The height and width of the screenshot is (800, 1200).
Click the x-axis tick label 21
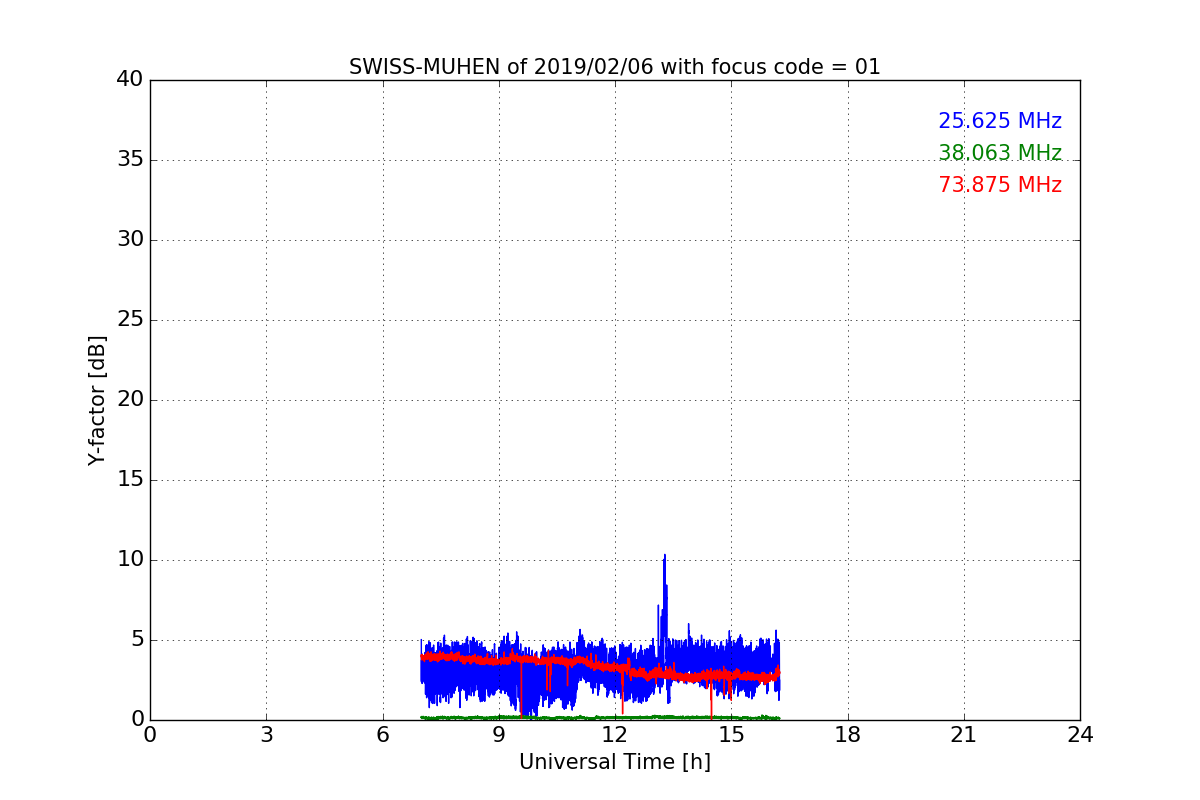pos(964,734)
